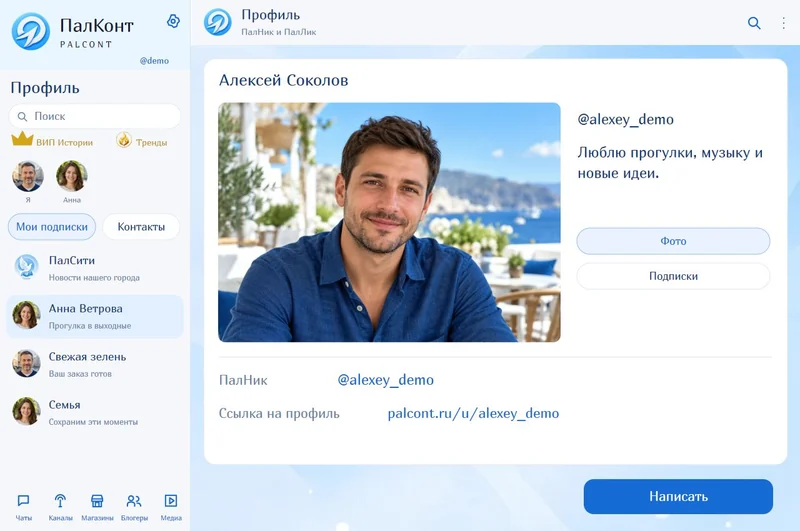Click the @alexey_demo handle beside photo
Screen dimensions: 800x531
tap(626, 119)
